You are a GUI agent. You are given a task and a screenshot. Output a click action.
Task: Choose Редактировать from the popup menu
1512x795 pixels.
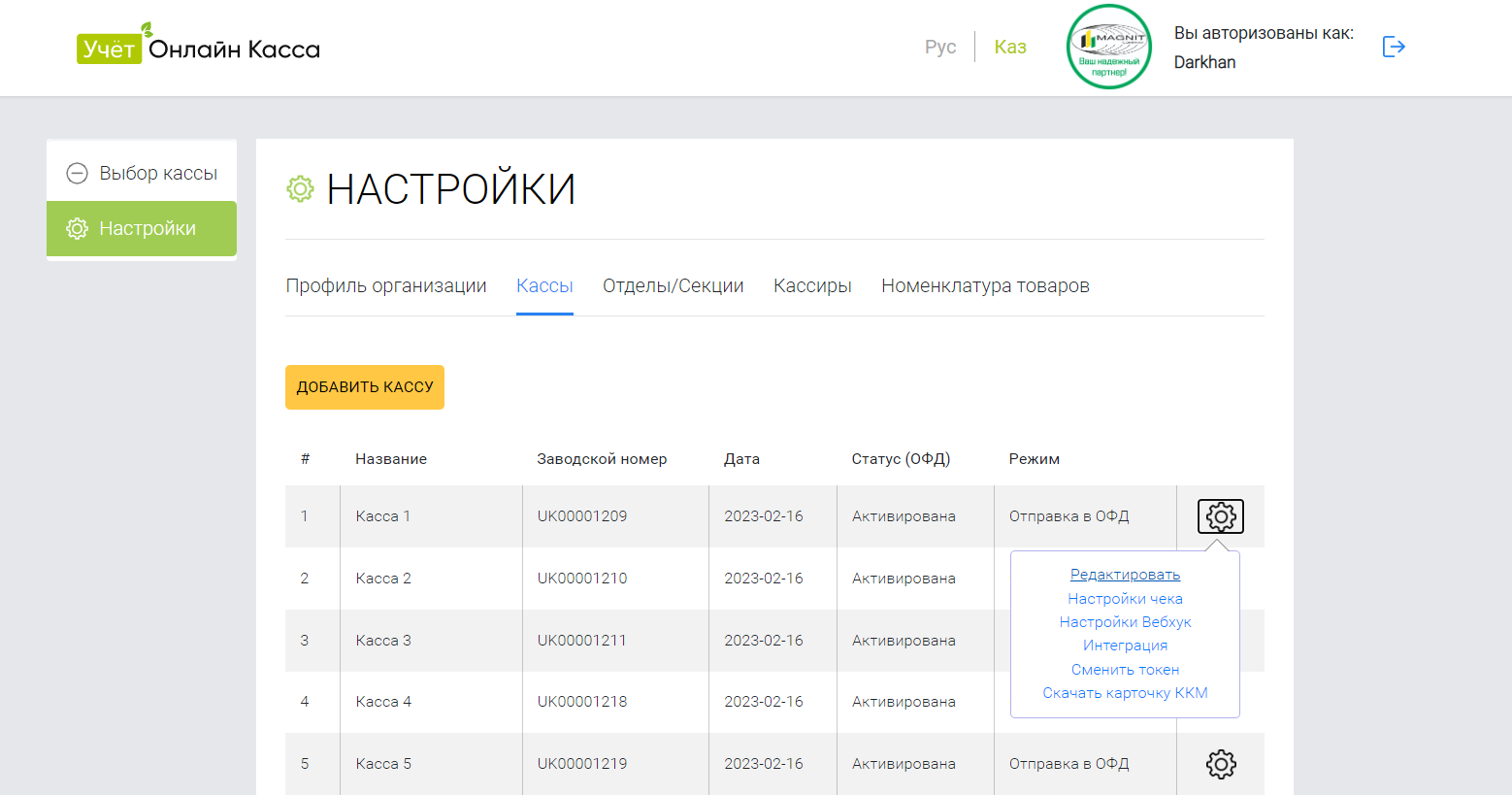[1125, 575]
